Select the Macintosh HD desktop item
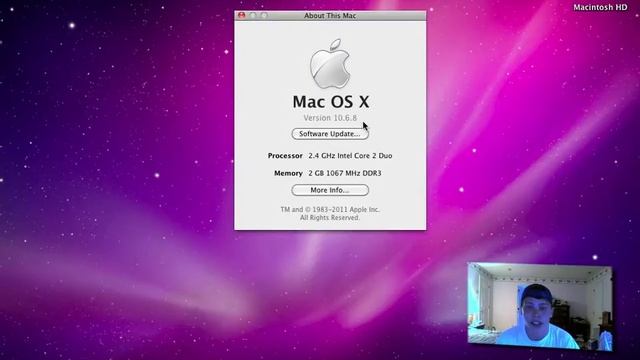The height and width of the screenshot is (360, 640). (x=600, y=7)
